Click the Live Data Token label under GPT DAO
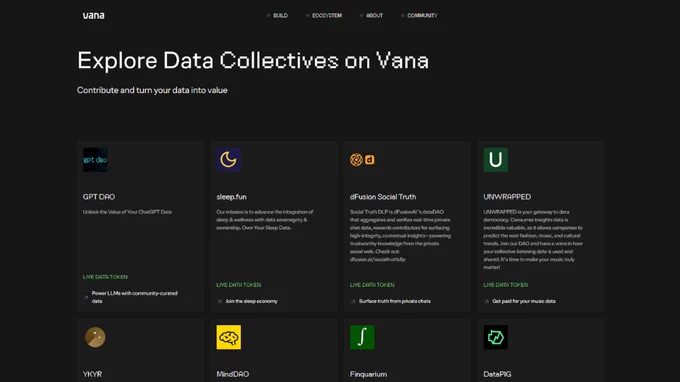Image resolution: width=680 pixels, height=382 pixels. (x=105, y=277)
